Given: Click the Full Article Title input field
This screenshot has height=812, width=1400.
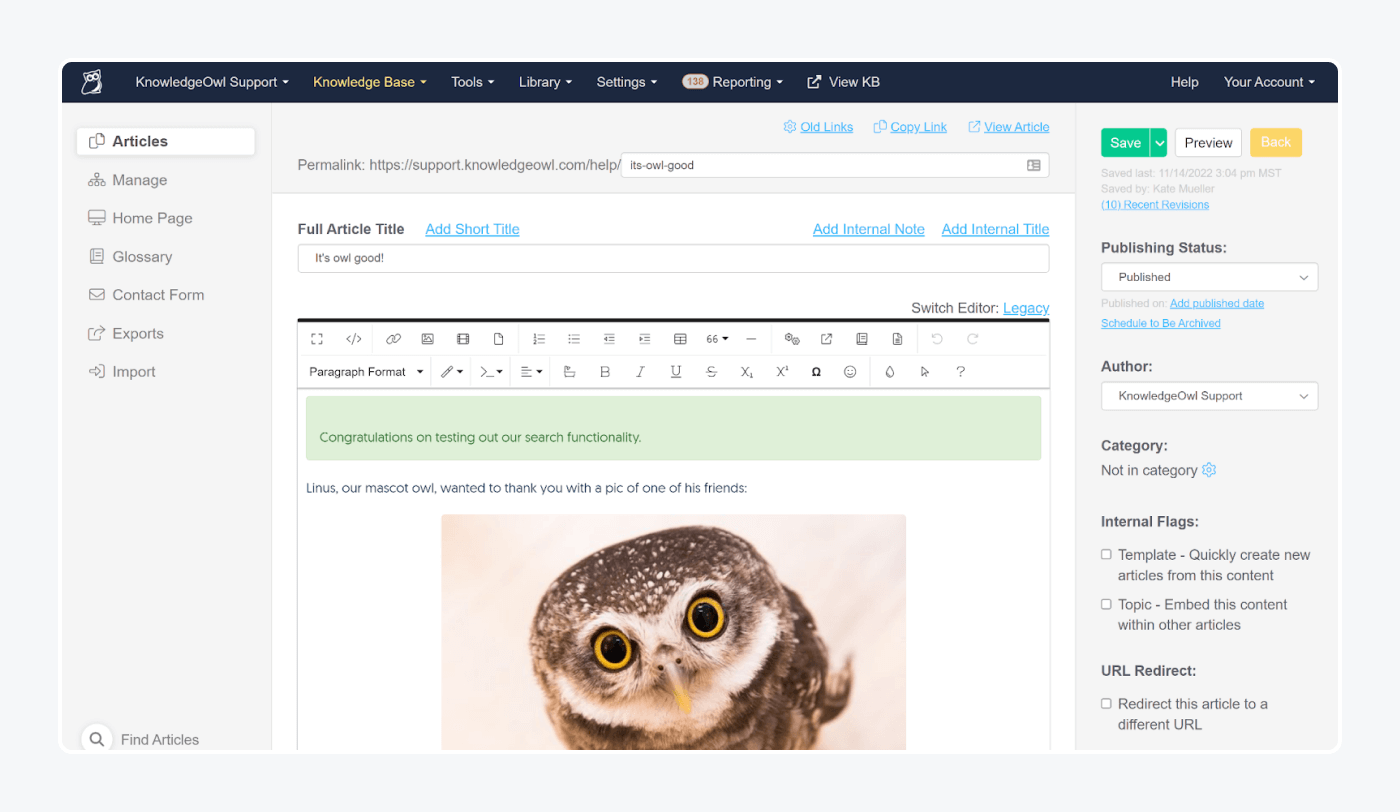Looking at the screenshot, I should (x=673, y=258).
